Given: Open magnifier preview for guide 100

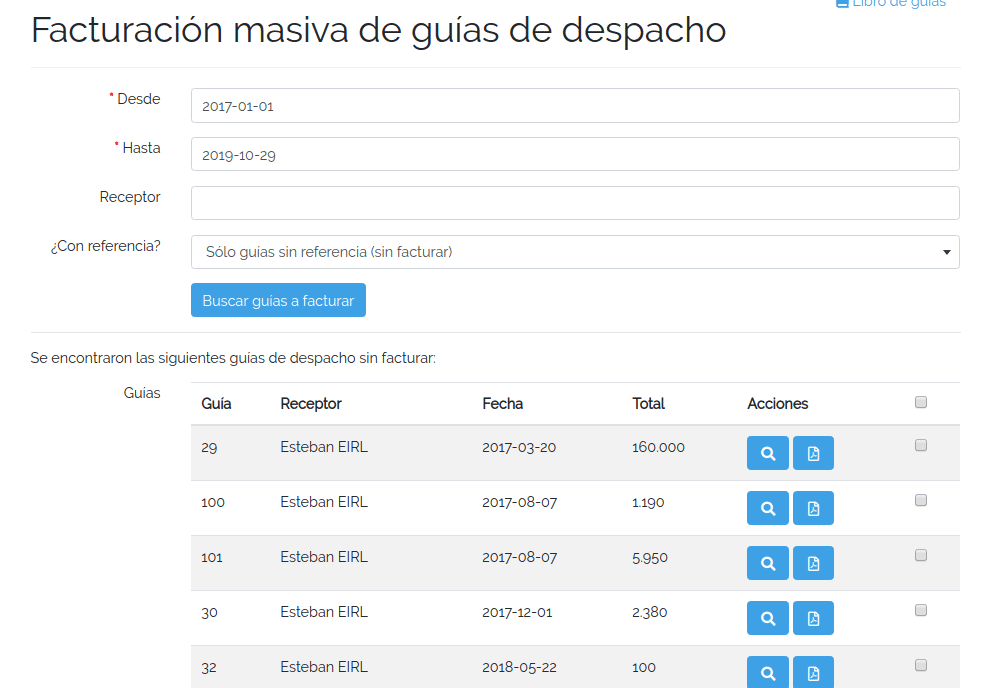Looking at the screenshot, I should click(767, 507).
